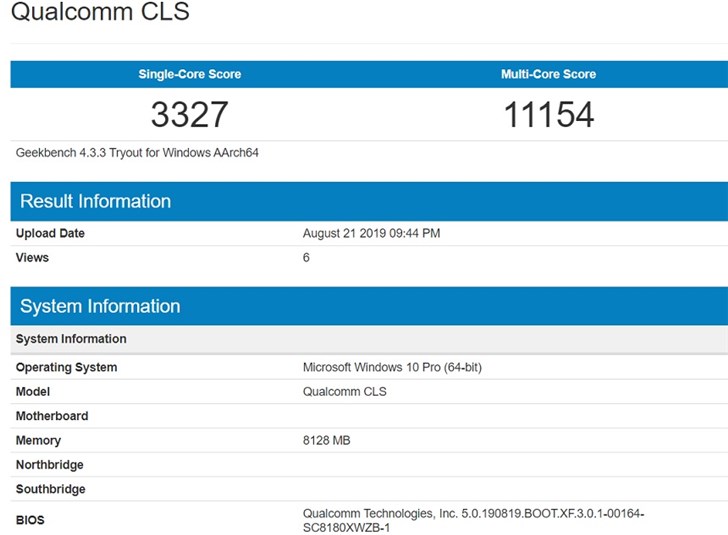This screenshot has width=728, height=535.
Task: Click the views count value 6
Action: coord(306,258)
